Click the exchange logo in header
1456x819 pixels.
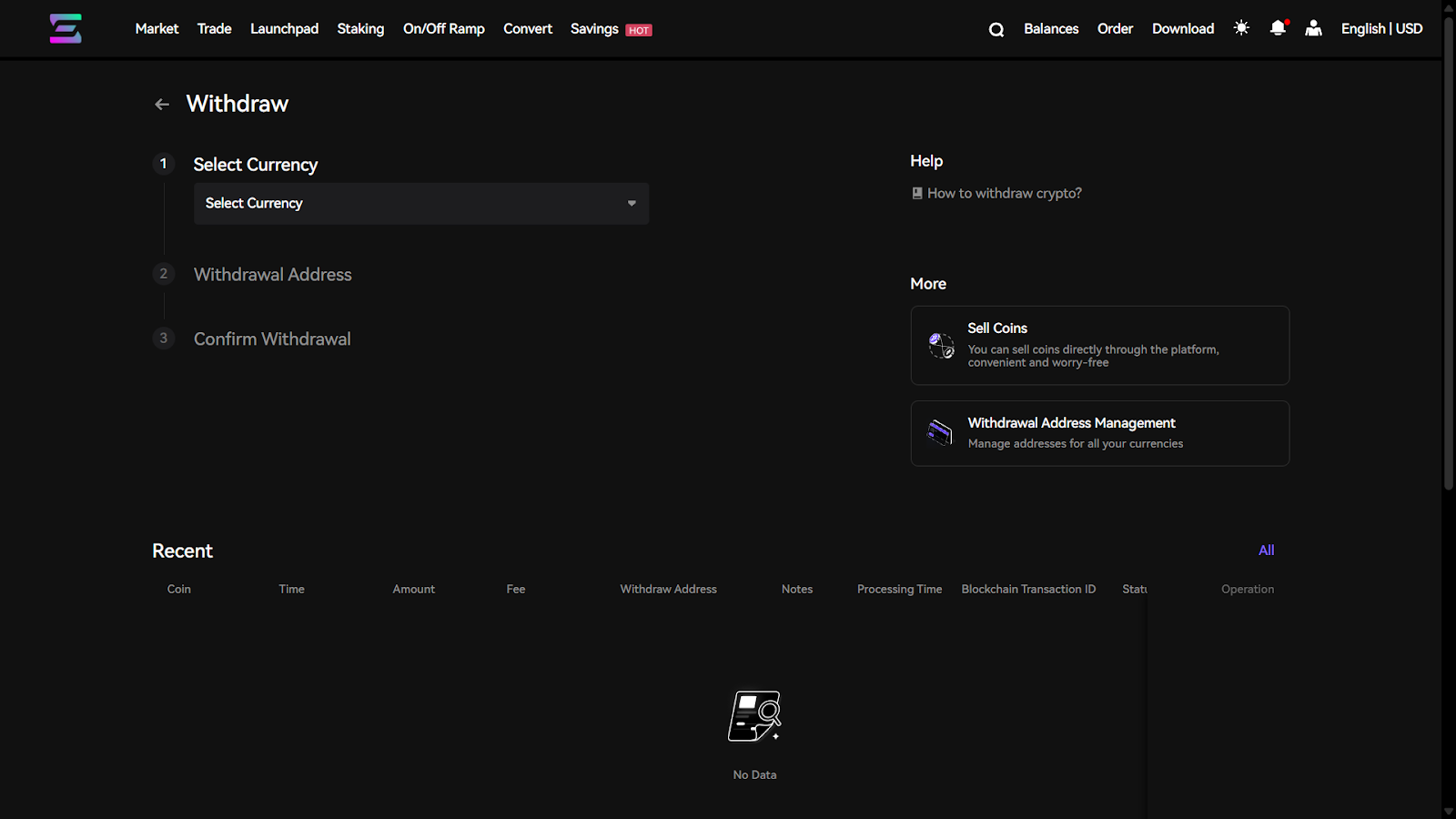pos(66,29)
